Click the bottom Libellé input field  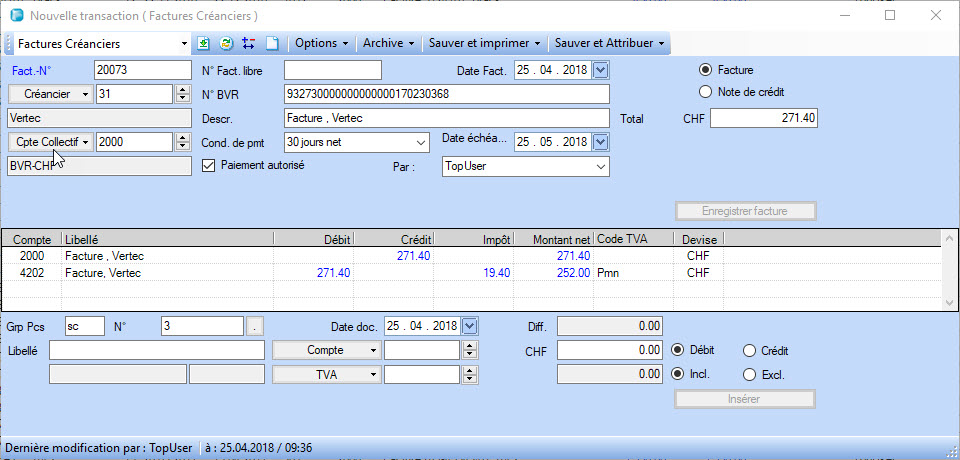157,350
